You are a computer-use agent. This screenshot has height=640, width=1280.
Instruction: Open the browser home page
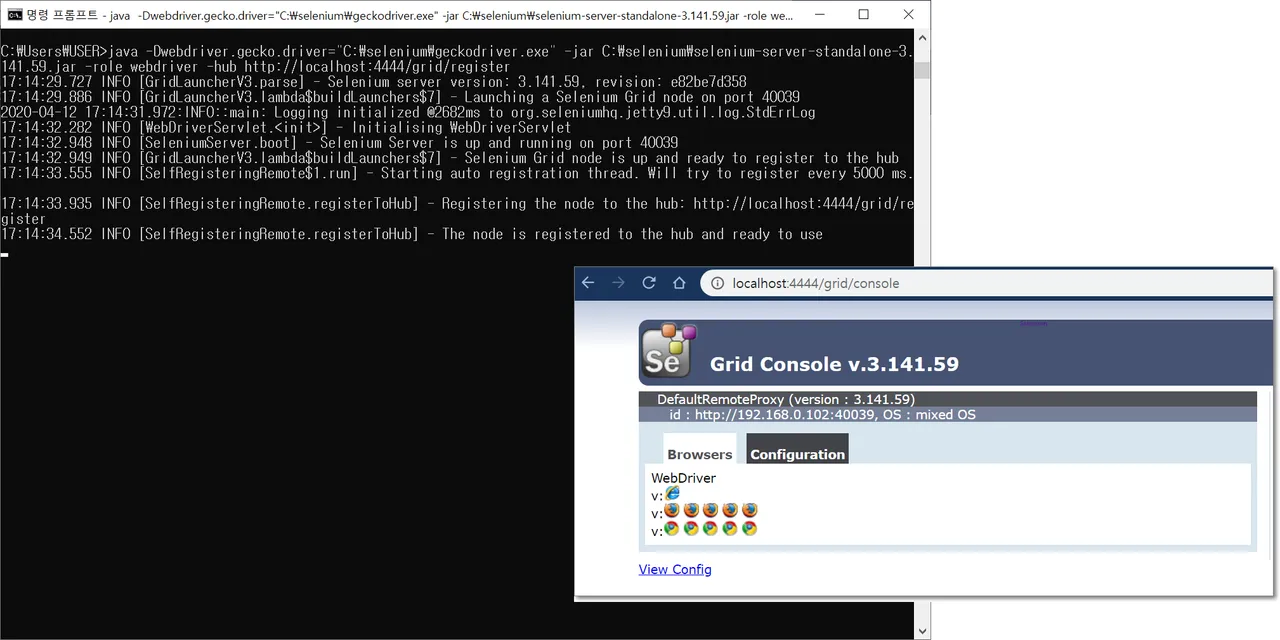[679, 283]
